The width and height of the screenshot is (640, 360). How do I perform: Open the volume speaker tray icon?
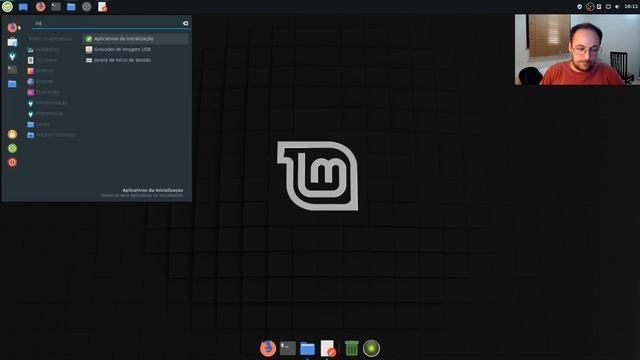617,7
